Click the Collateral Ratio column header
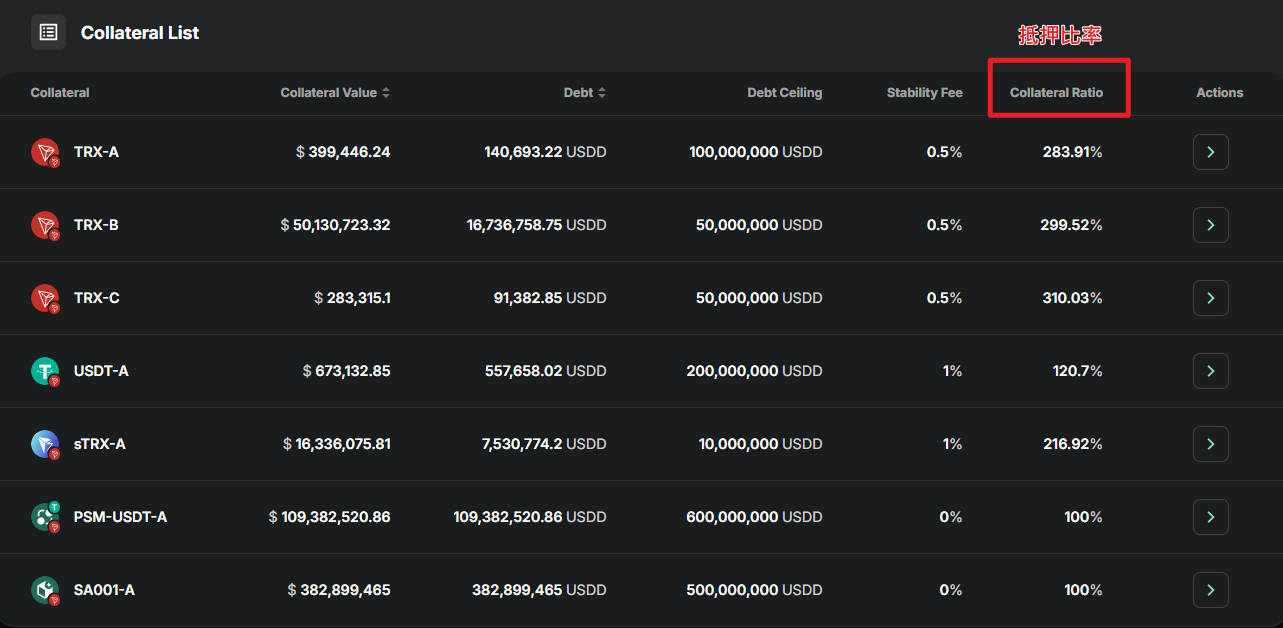The image size is (1283, 628). 1056,93
